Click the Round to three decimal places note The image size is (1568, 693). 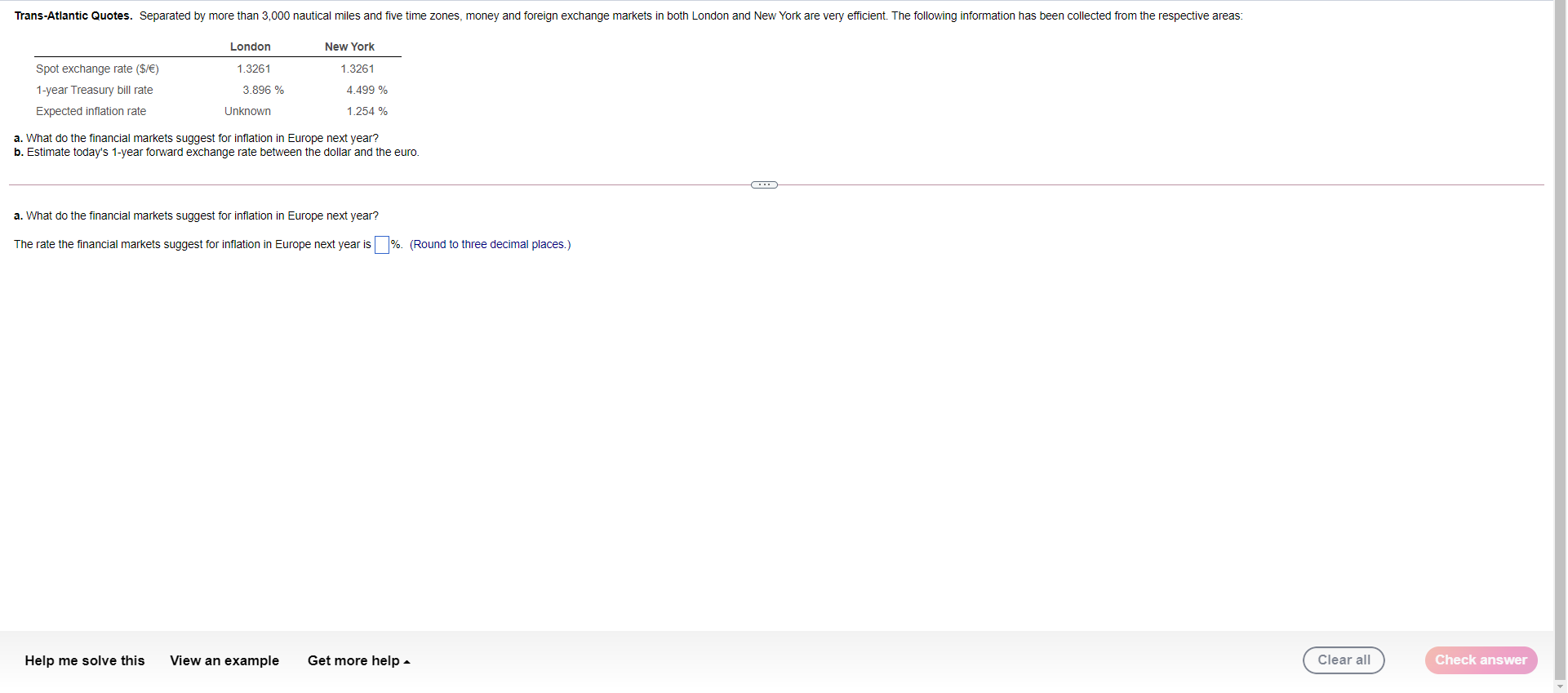point(491,244)
